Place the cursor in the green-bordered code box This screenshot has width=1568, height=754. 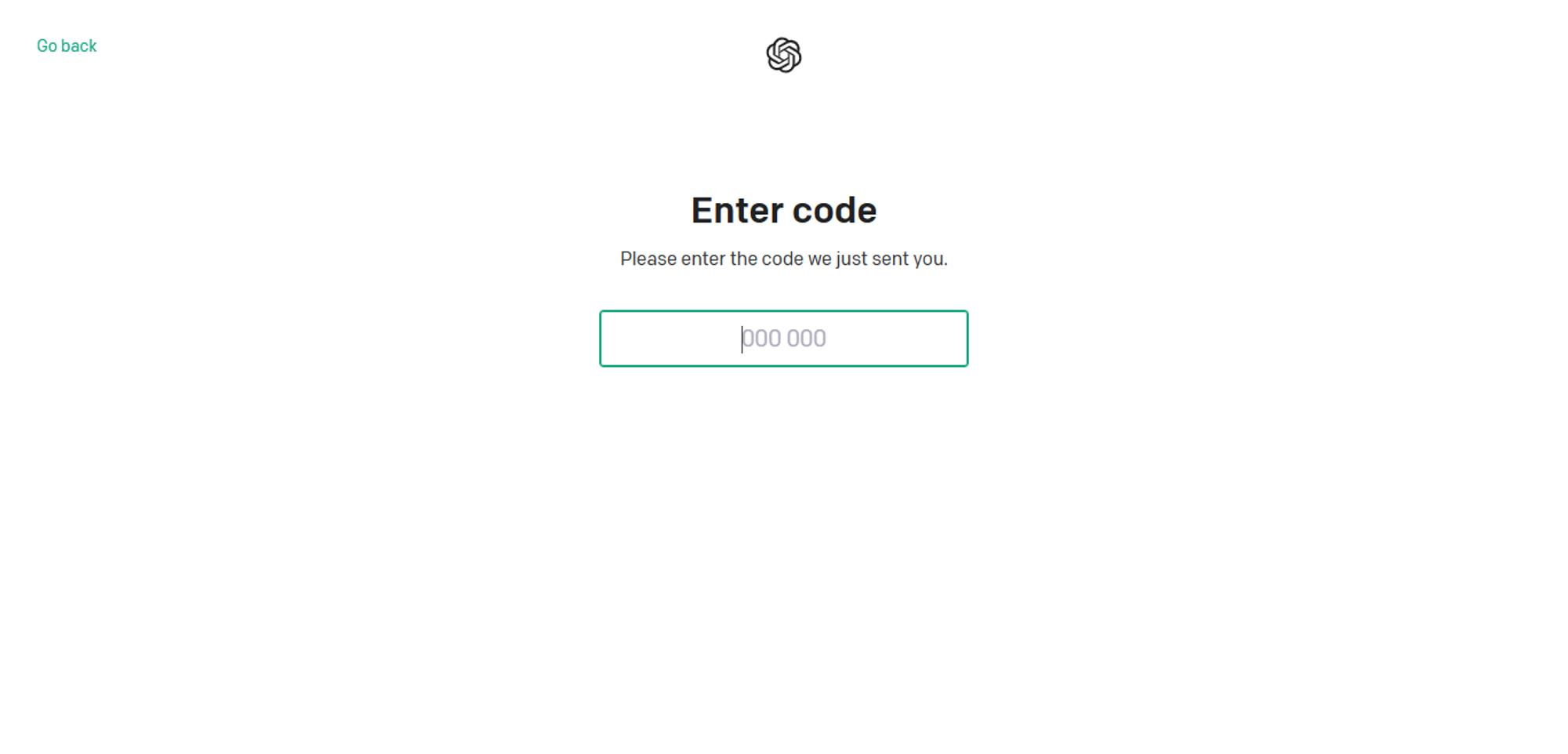(x=783, y=339)
